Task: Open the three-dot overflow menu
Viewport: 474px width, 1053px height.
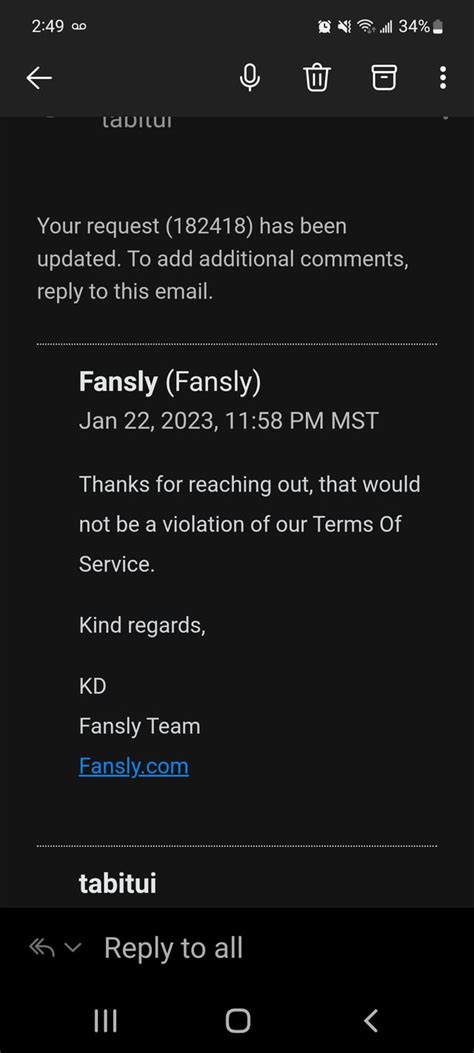Action: (442, 79)
